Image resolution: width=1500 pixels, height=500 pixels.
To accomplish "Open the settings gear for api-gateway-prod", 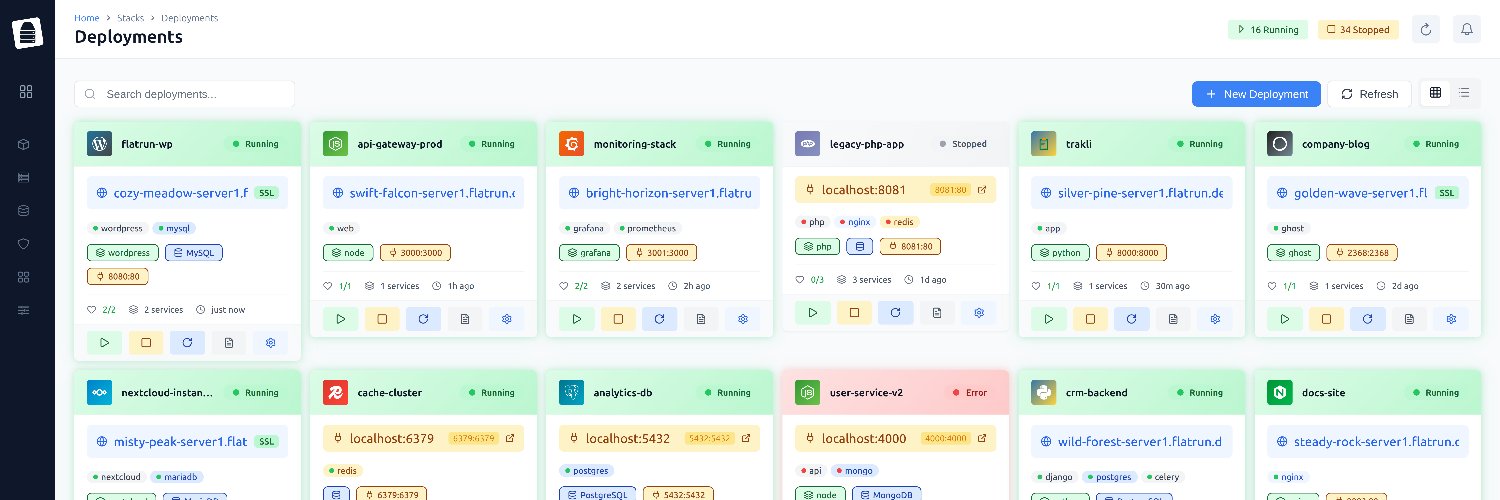I will [506, 319].
